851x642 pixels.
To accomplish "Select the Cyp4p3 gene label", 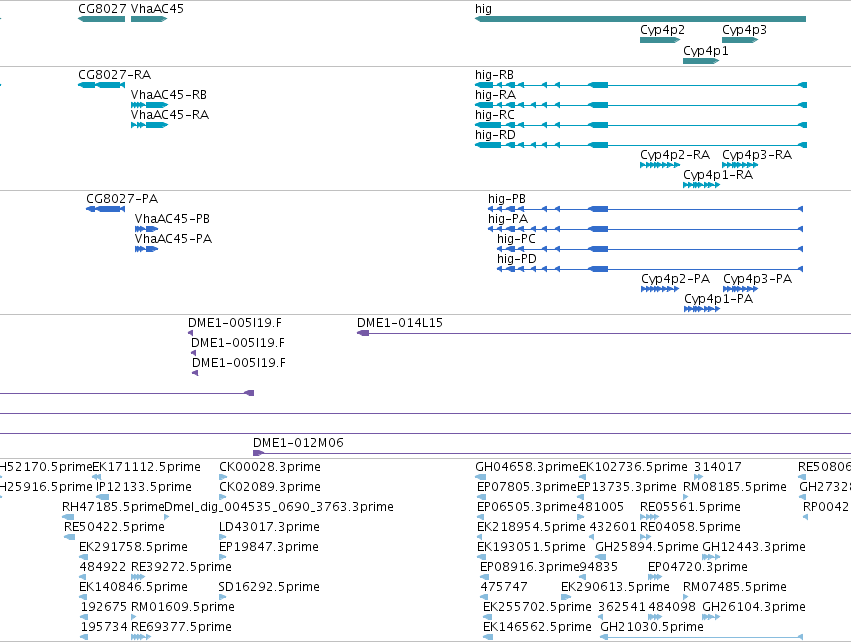I will (x=744, y=30).
